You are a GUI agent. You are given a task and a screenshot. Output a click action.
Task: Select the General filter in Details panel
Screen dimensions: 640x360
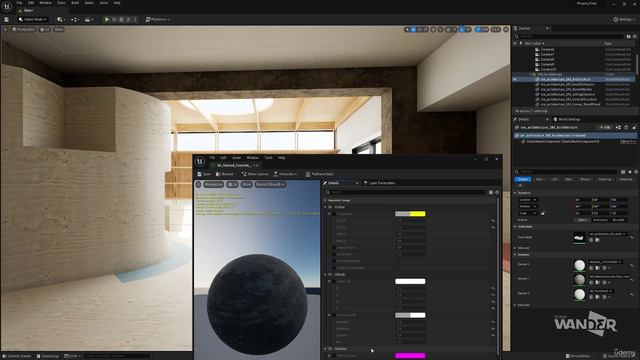coord(522,179)
